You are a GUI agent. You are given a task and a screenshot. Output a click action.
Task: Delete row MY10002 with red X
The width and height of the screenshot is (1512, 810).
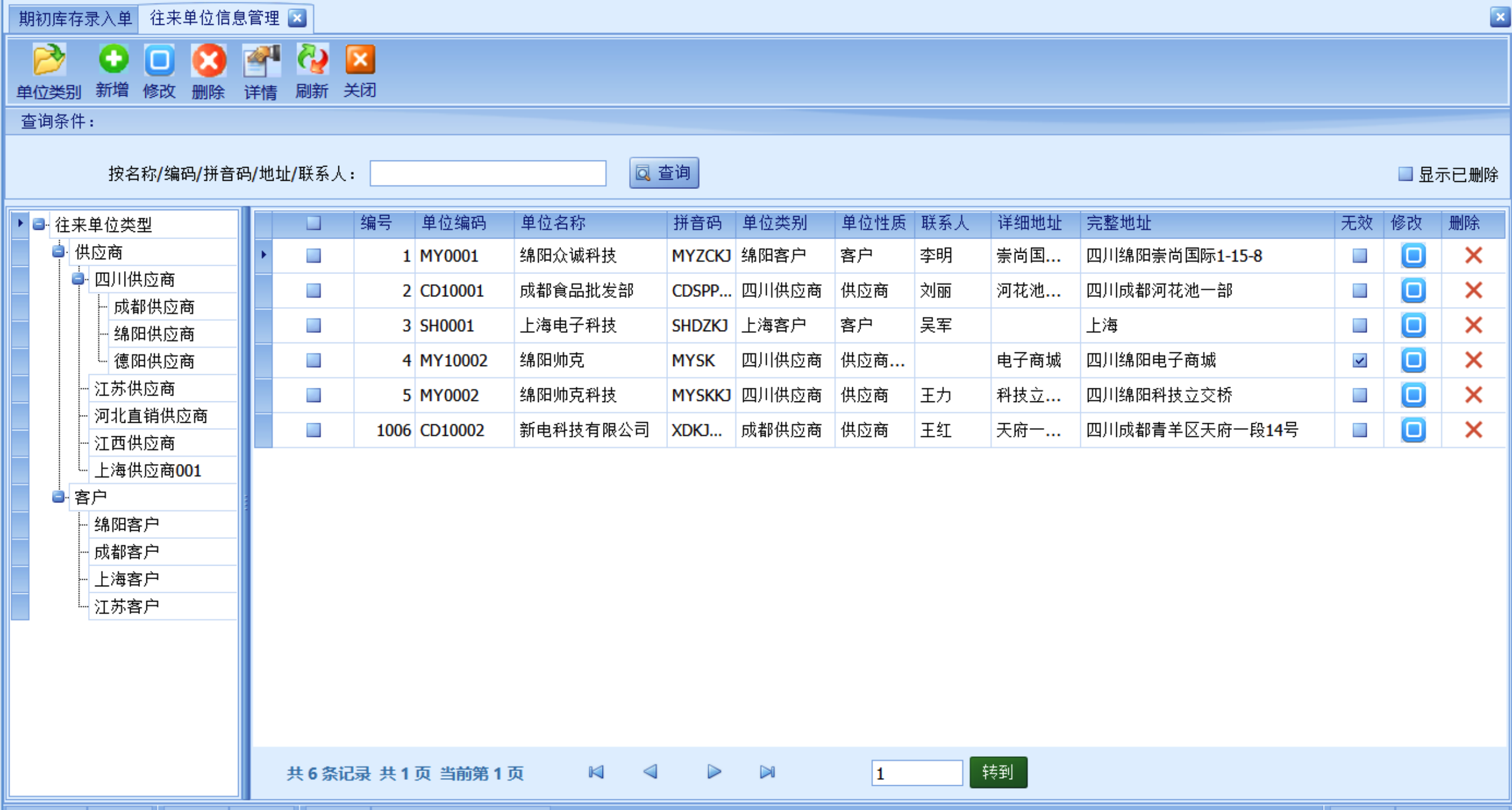(1474, 360)
